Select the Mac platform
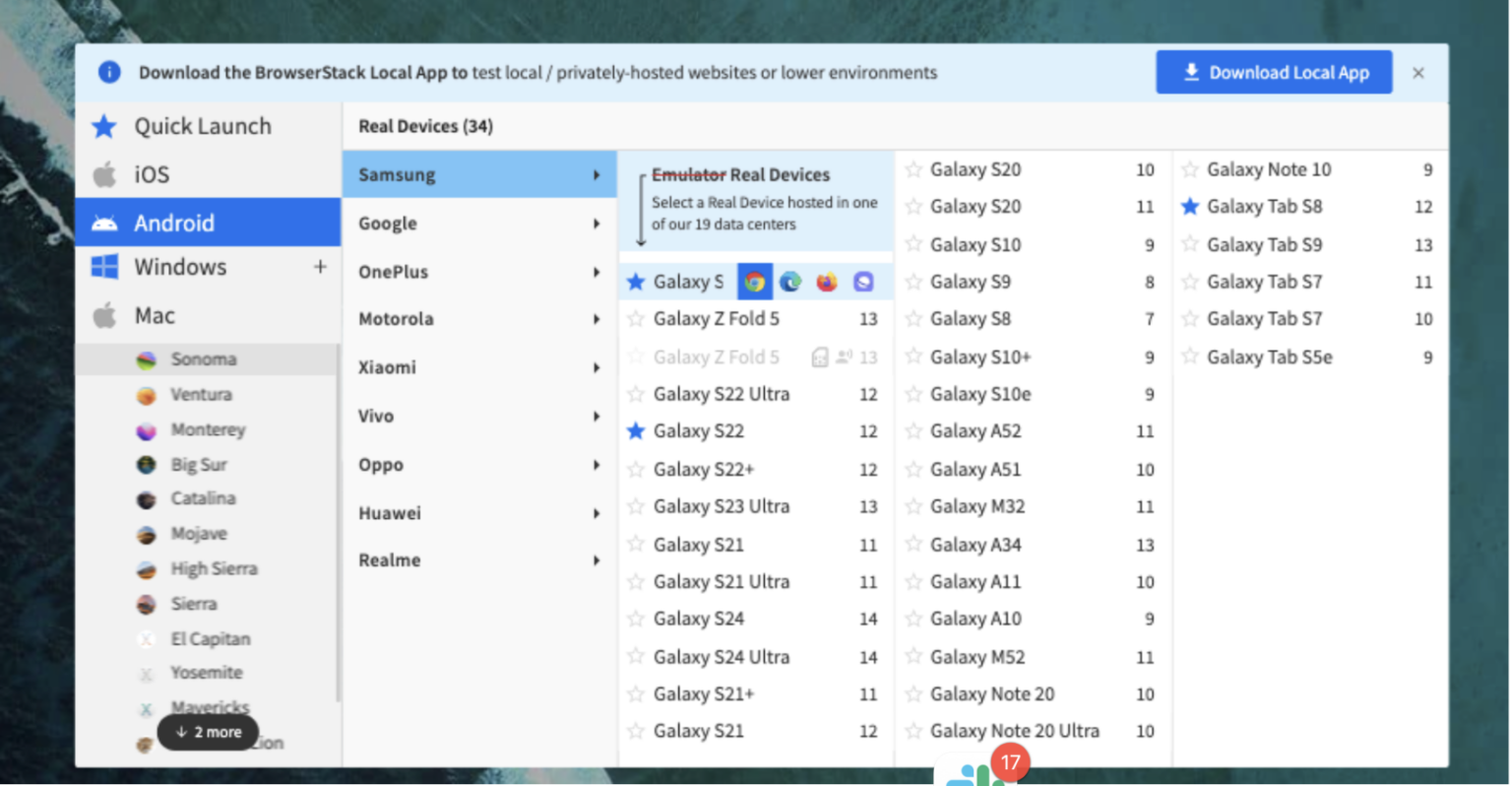 (209, 315)
